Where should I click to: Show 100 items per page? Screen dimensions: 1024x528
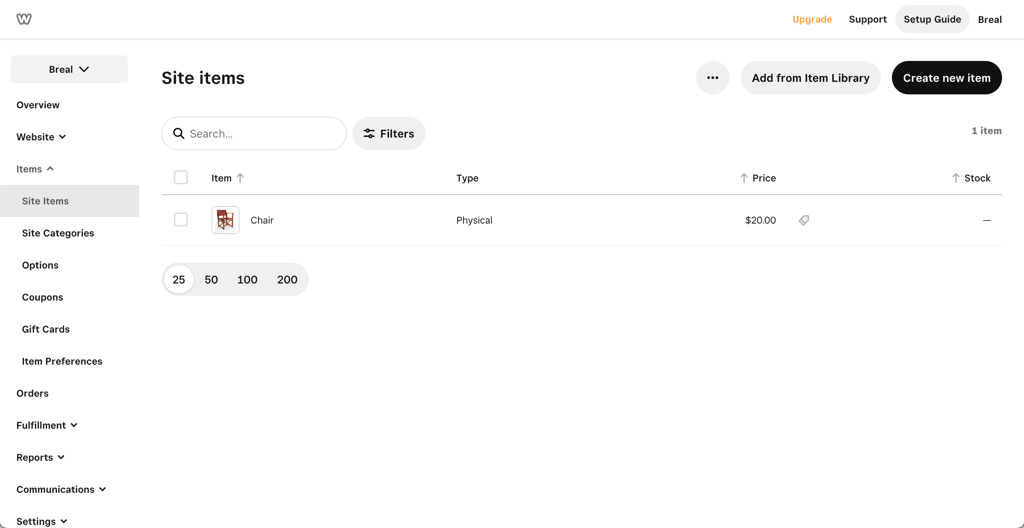[x=248, y=280]
